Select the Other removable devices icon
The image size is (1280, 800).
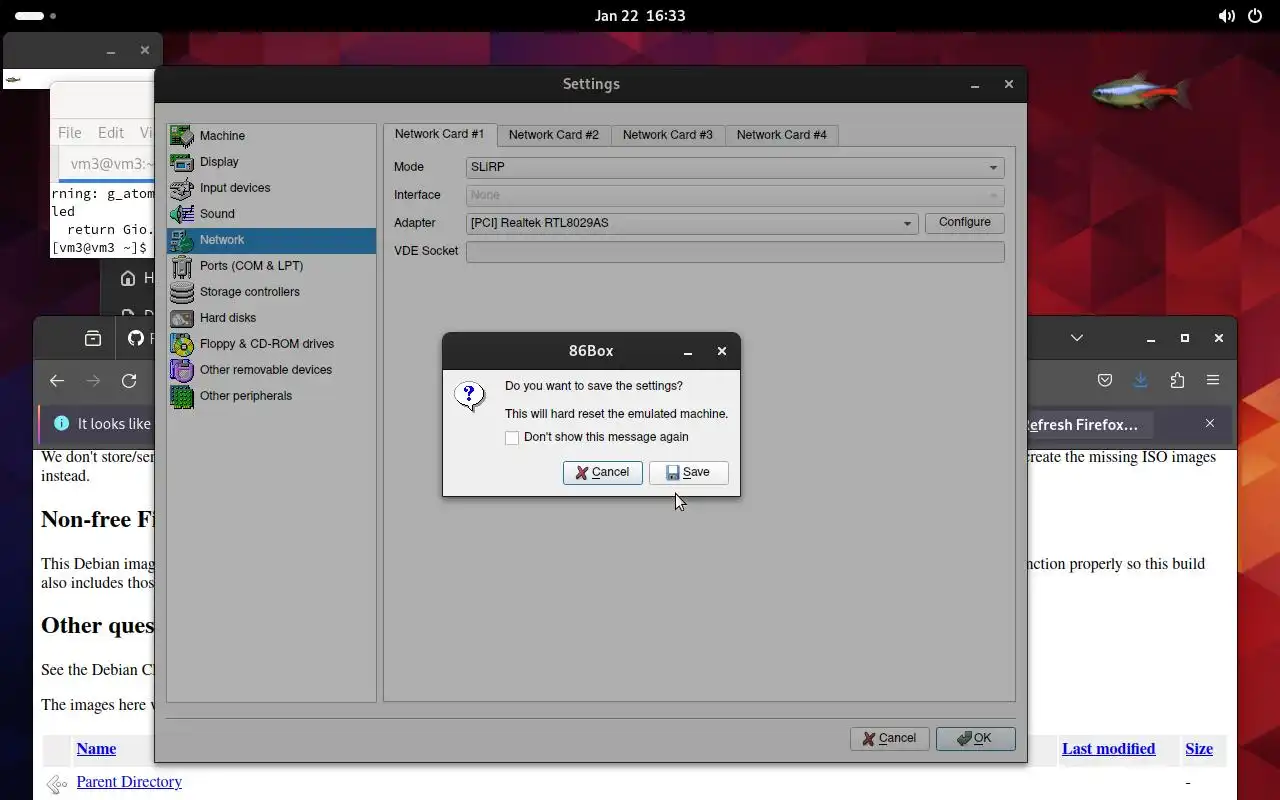(x=181, y=370)
